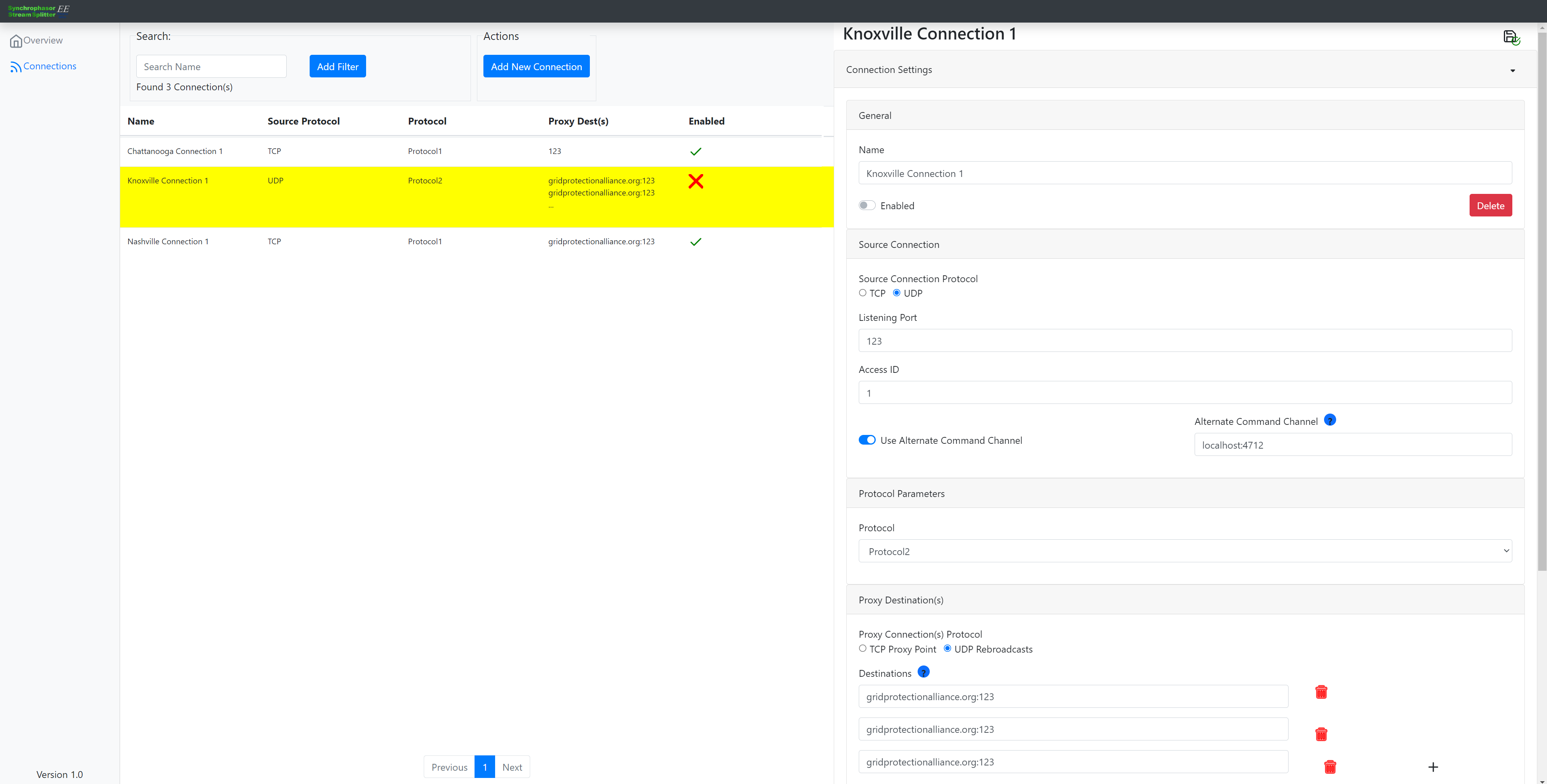Go to Next page
1547x784 pixels.
[512, 767]
